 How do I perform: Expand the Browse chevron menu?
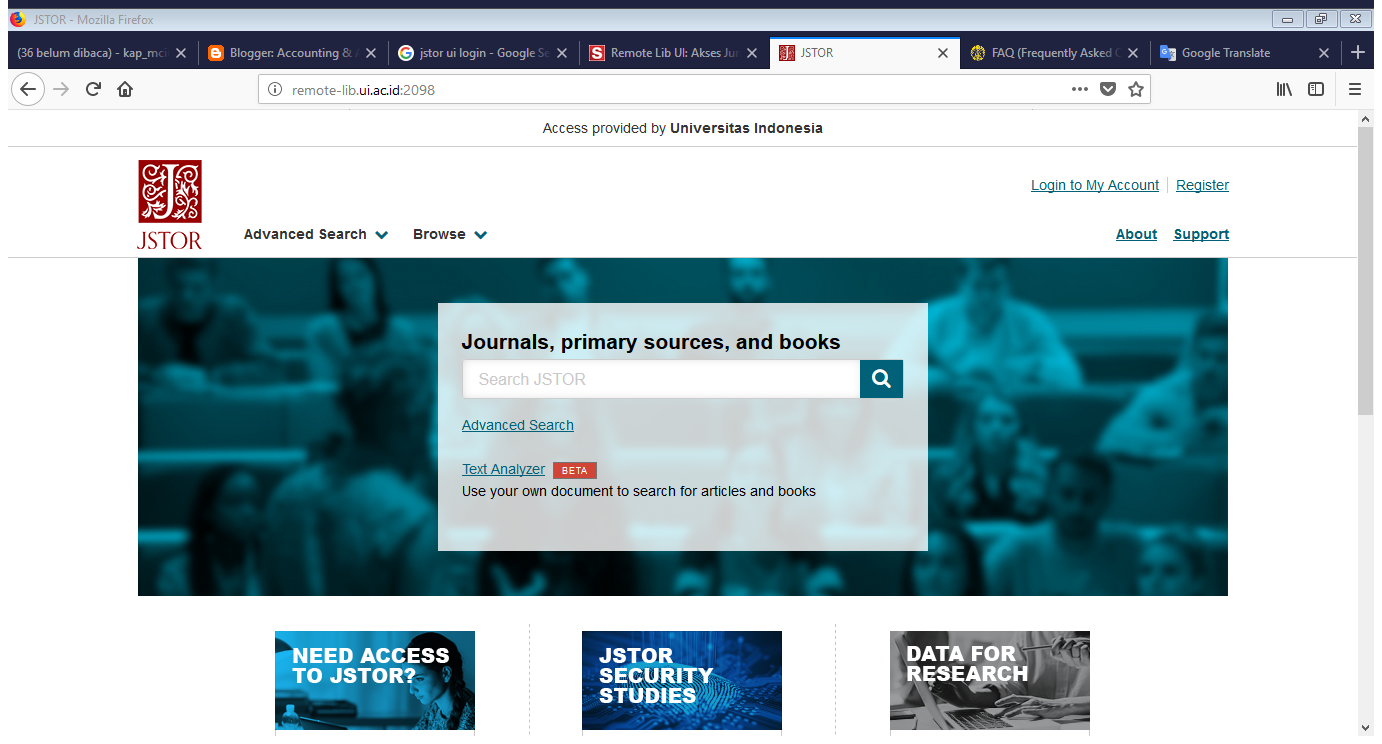tap(480, 235)
